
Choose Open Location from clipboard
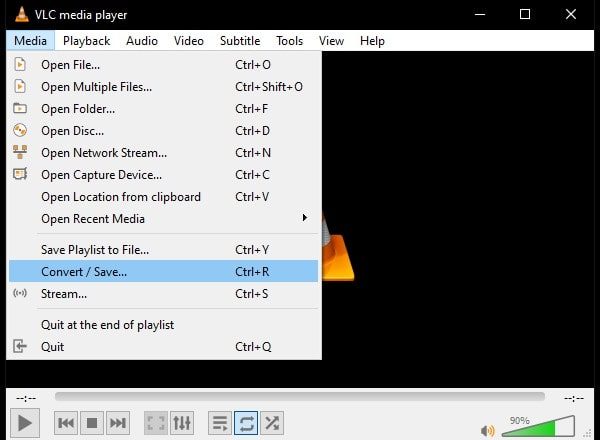pyautogui.click(x=163, y=197)
